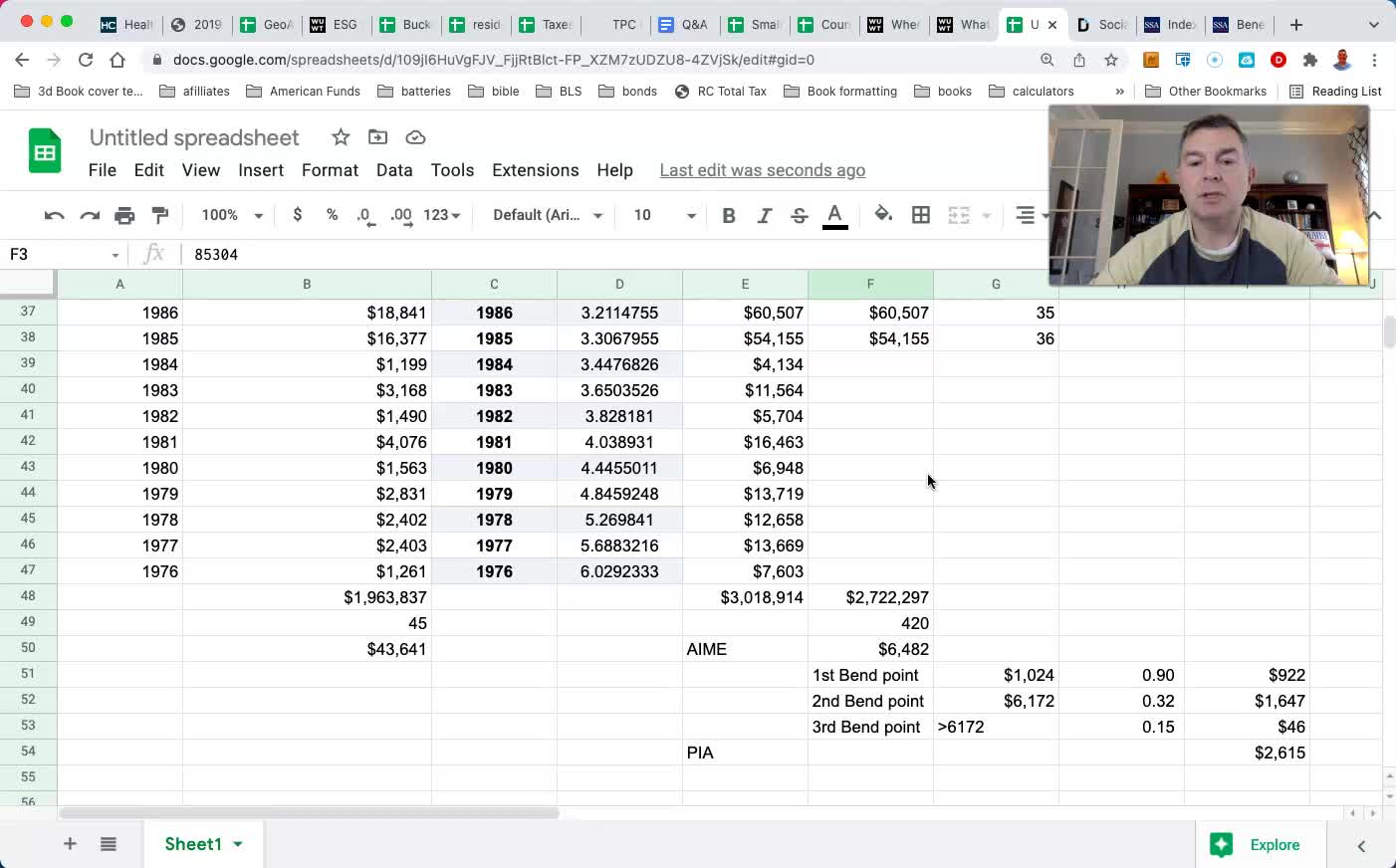The image size is (1396, 868).
Task: Expand the name box F3 dropdown
Action: coord(116,256)
